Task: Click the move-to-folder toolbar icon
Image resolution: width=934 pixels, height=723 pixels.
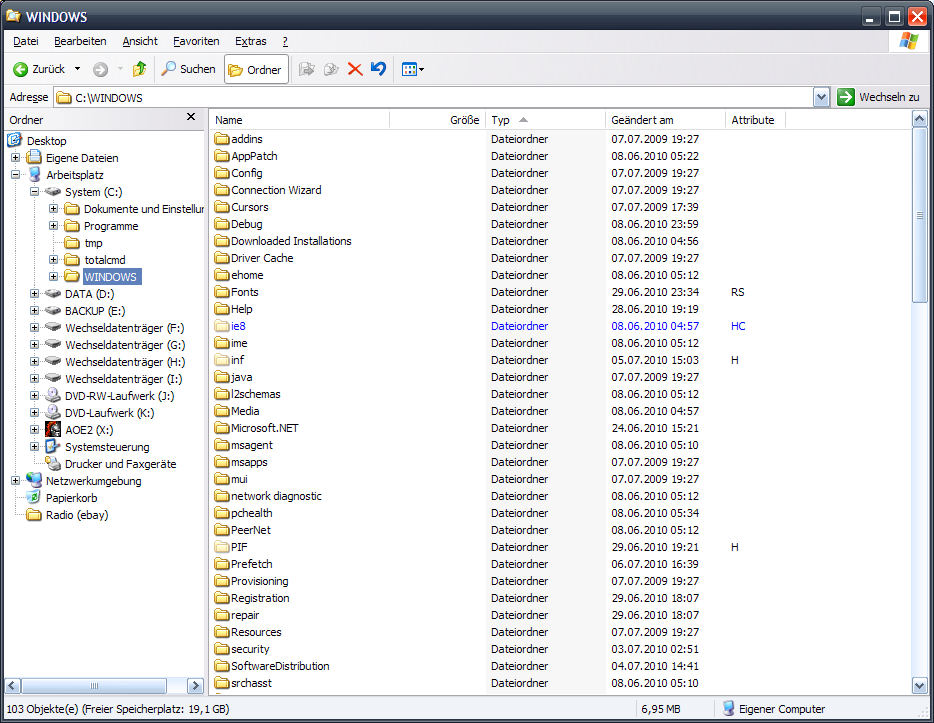Action: point(307,69)
